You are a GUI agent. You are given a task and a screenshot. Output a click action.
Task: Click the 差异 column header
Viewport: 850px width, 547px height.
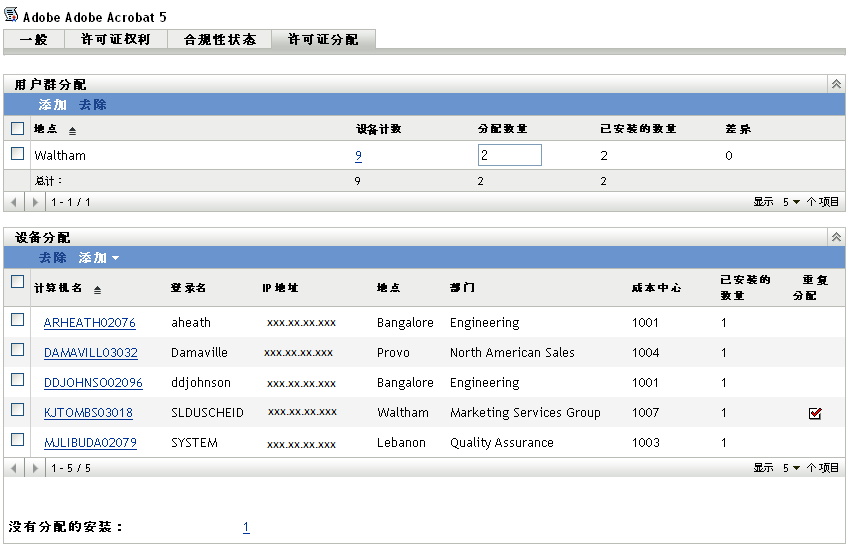tap(738, 129)
